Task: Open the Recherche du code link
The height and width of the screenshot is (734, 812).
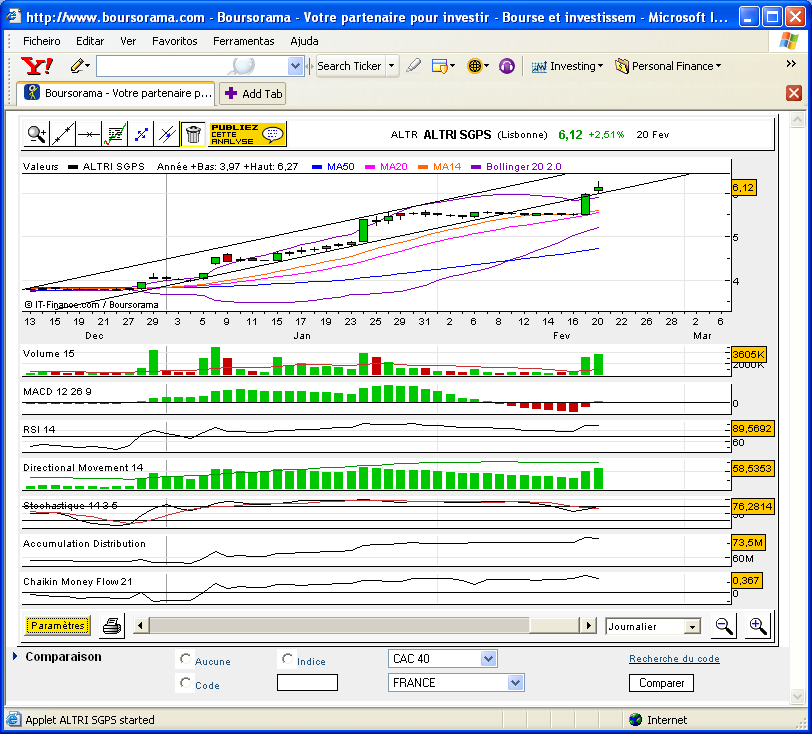Action: point(674,659)
